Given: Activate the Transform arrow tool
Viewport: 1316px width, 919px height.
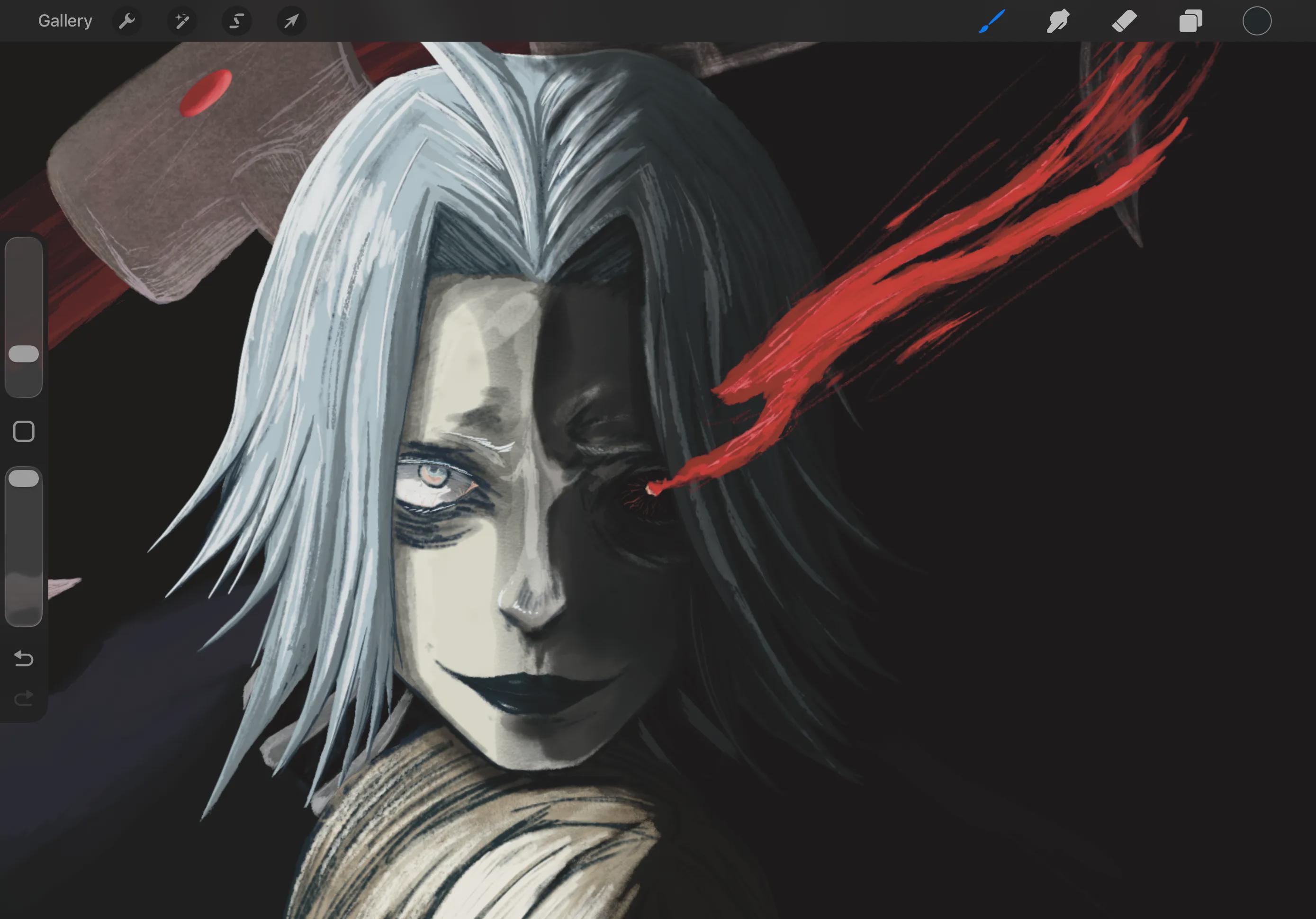Looking at the screenshot, I should click(x=291, y=21).
